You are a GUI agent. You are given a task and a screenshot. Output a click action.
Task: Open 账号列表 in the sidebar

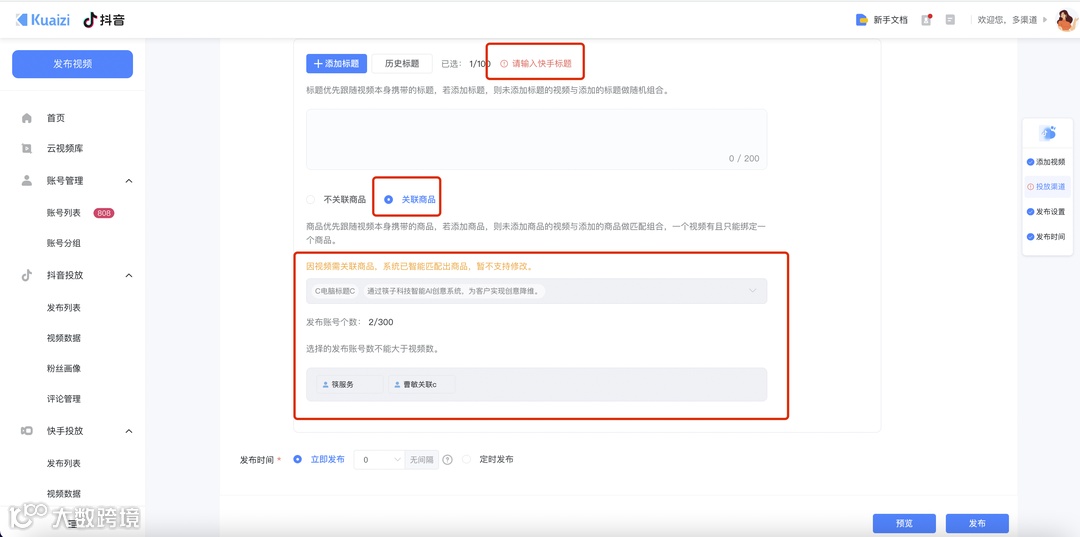coord(63,213)
